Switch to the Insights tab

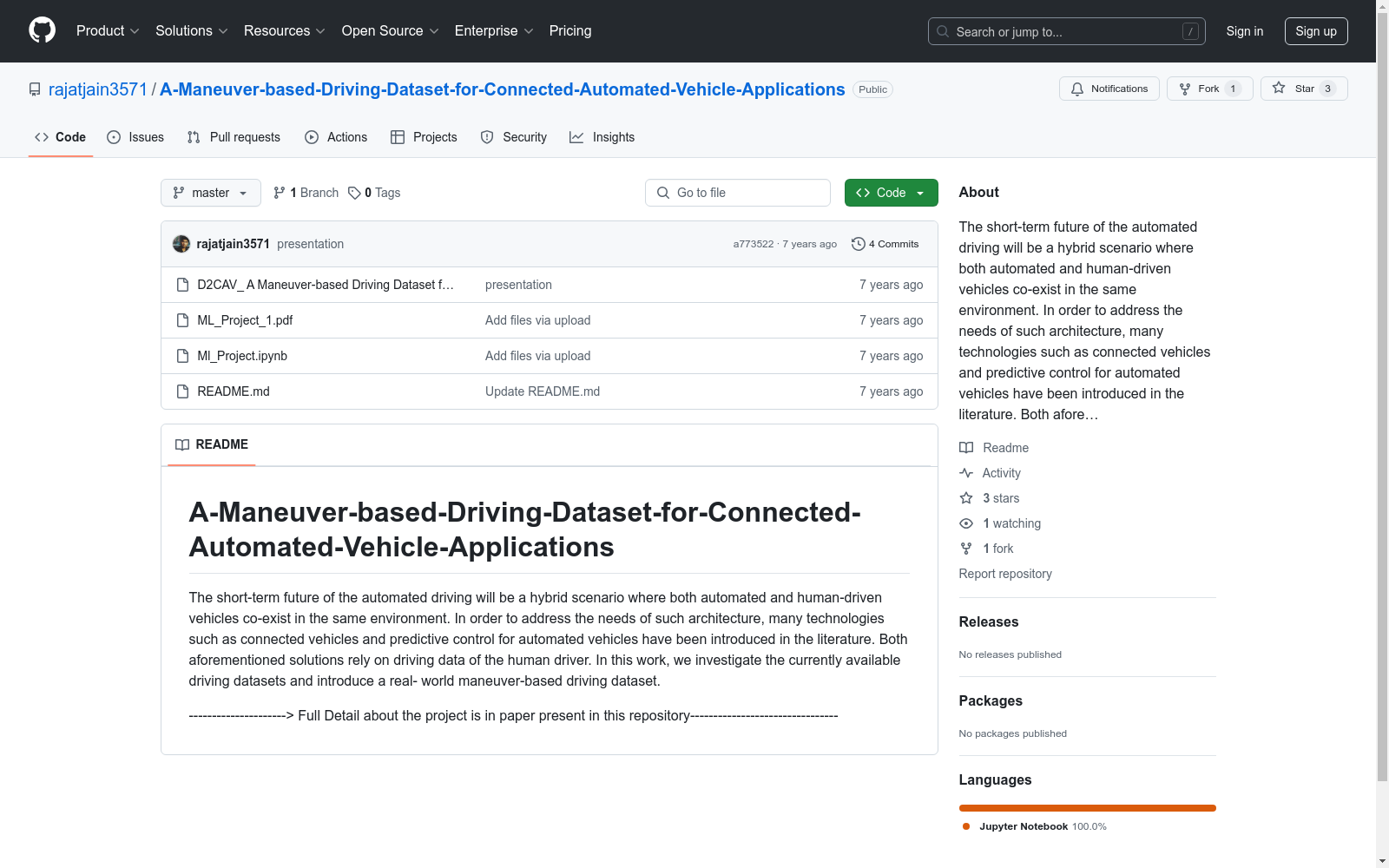[602, 137]
